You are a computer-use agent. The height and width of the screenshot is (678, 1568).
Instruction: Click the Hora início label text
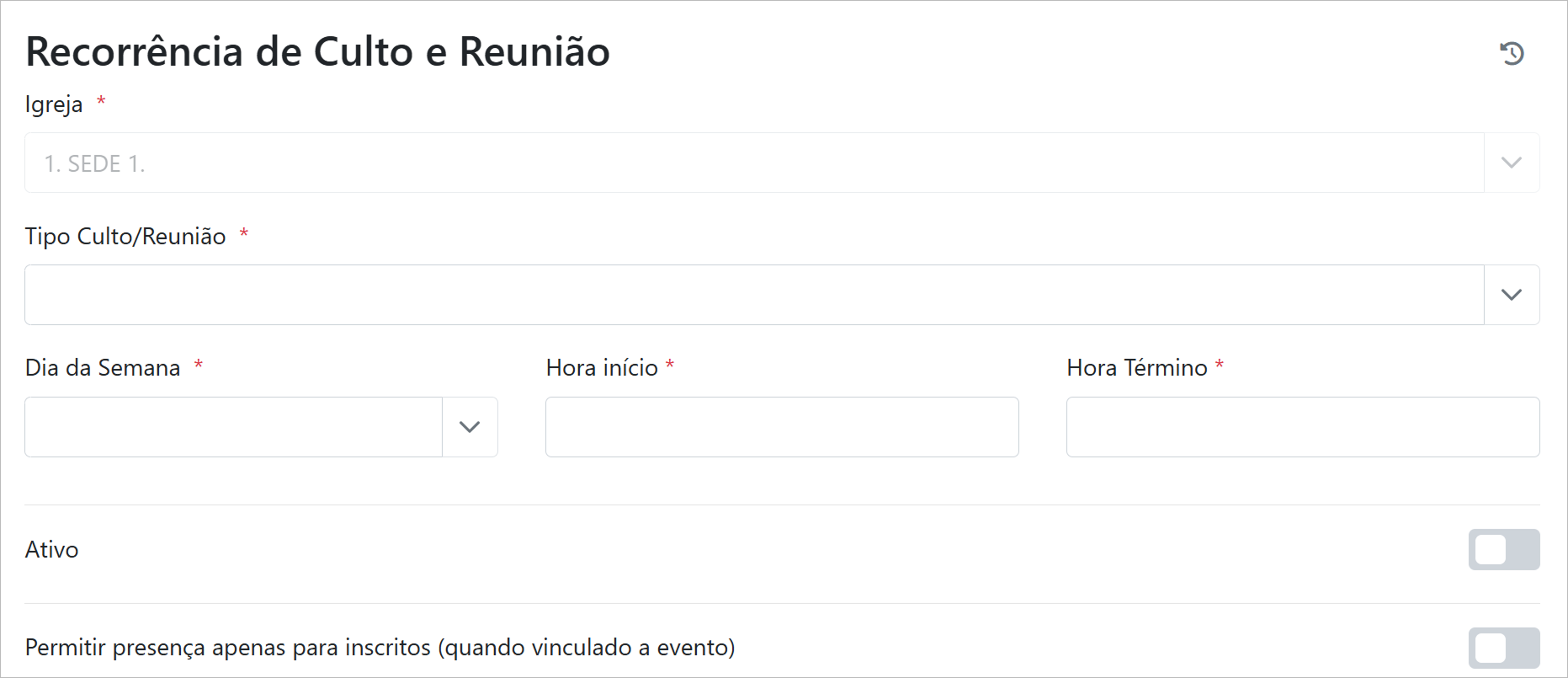pos(602,368)
